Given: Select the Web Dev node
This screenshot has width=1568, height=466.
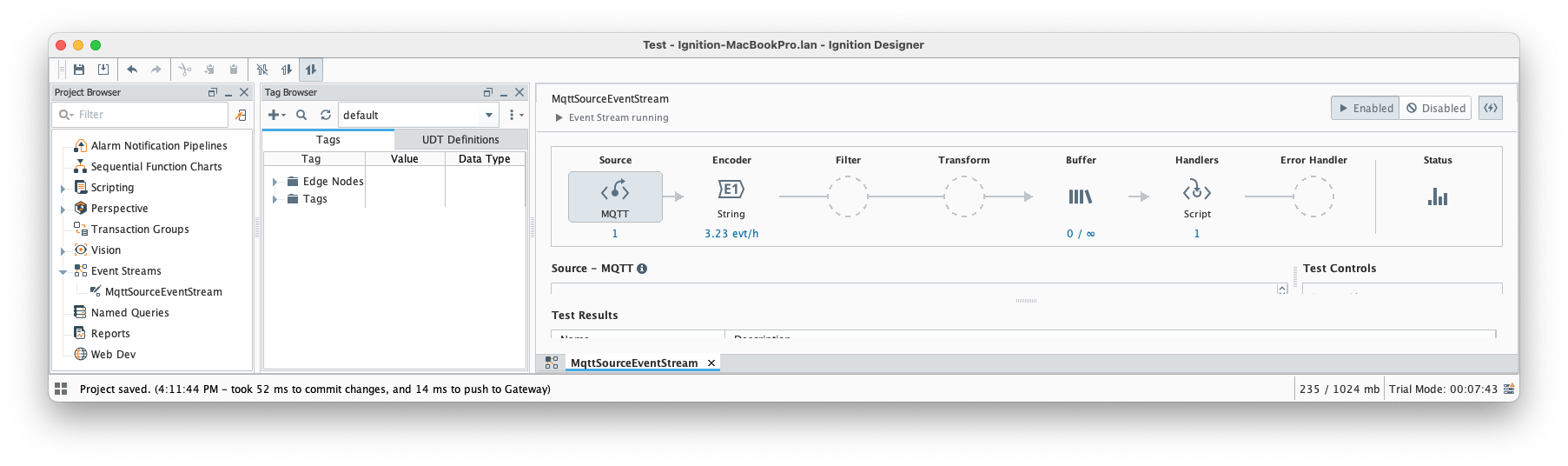Looking at the screenshot, I should click(113, 355).
